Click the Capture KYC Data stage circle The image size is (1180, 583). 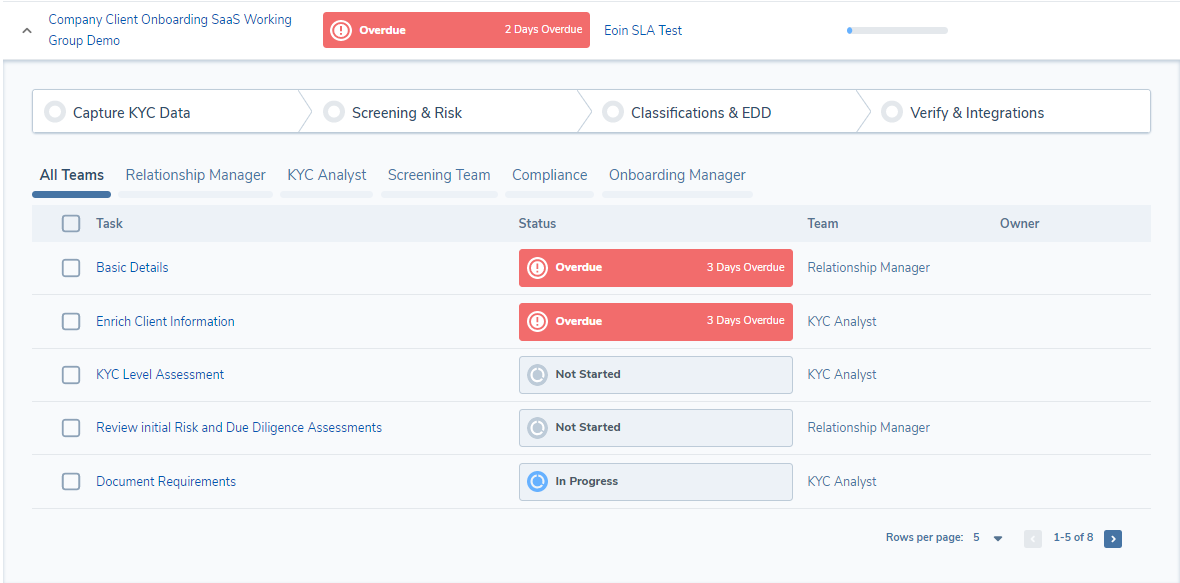pos(55,112)
